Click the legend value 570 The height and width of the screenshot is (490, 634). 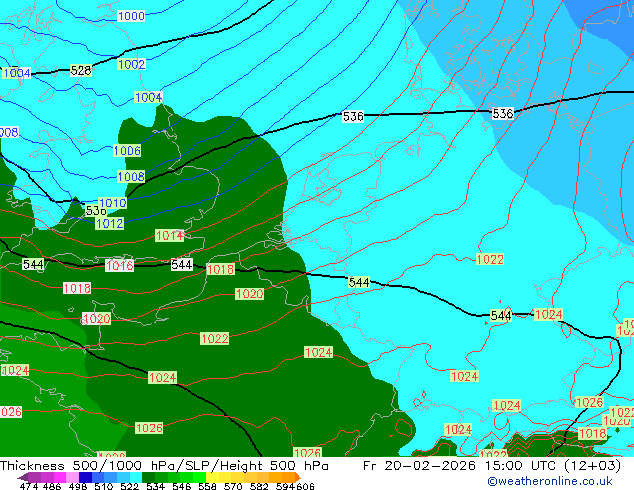pos(233,486)
